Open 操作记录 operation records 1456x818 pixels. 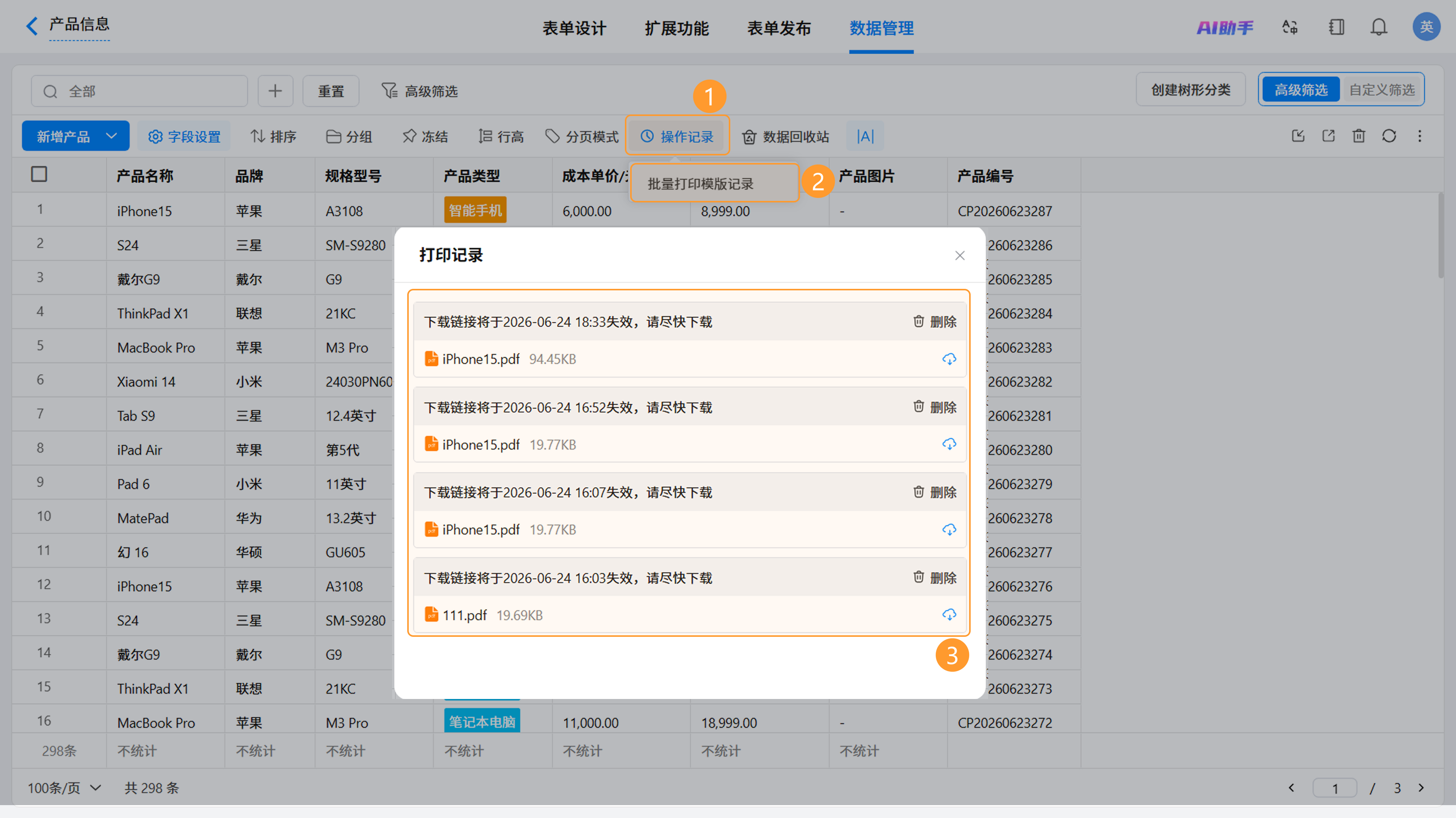(x=677, y=136)
